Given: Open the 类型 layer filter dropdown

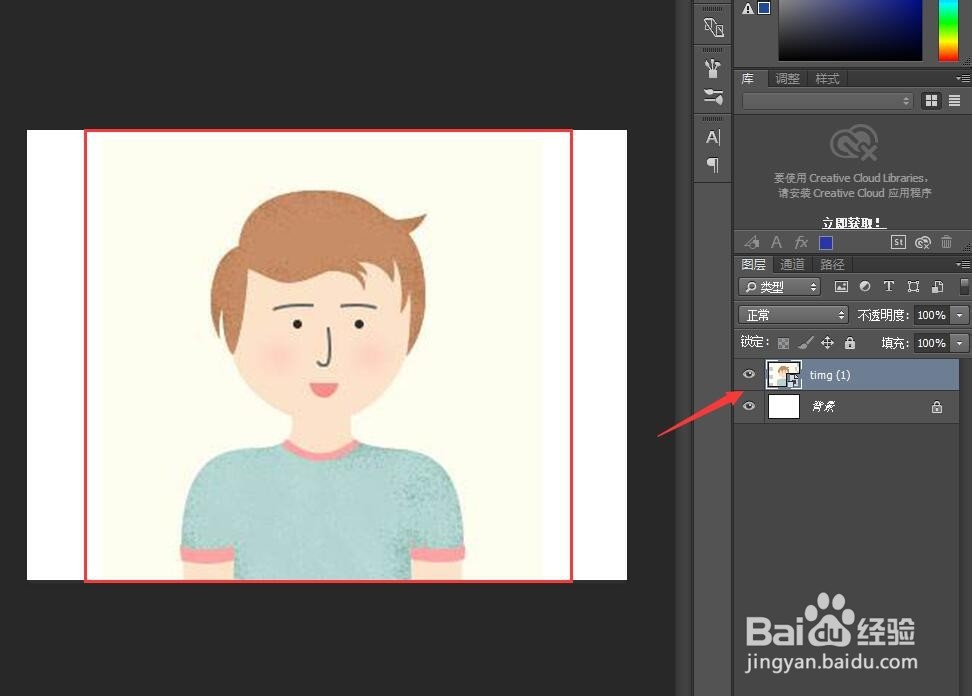Looking at the screenshot, I should (779, 286).
